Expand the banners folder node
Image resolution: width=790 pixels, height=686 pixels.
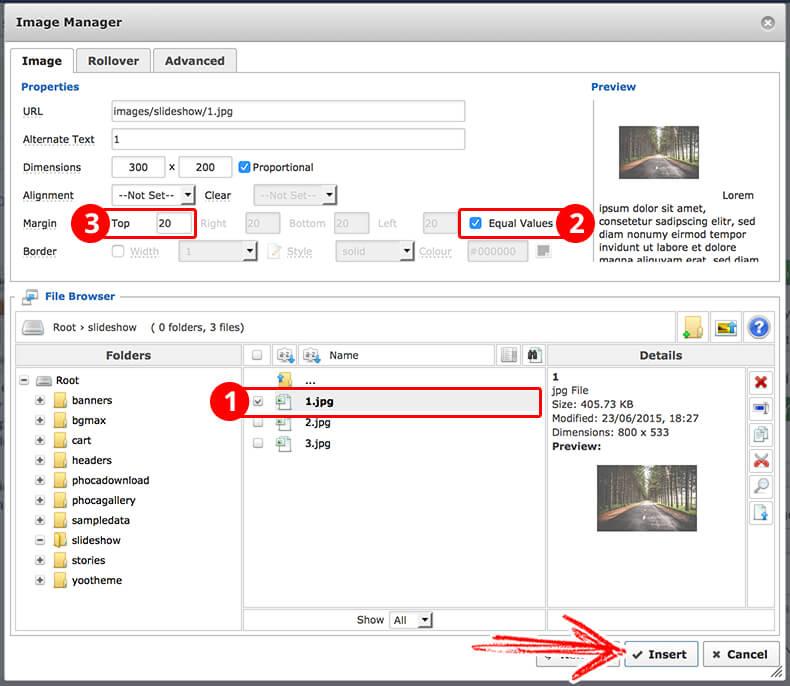coord(40,400)
